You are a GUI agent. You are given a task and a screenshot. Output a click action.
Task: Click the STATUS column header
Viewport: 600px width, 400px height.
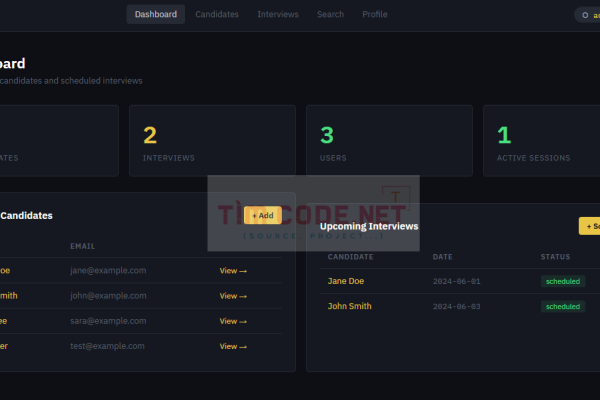(x=555, y=257)
